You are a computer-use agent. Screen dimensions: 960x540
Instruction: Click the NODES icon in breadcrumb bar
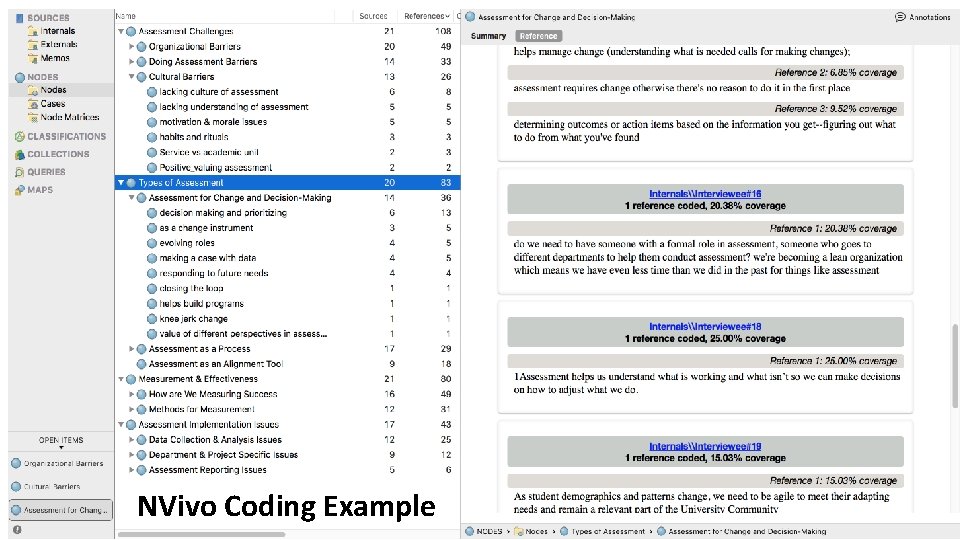470,531
